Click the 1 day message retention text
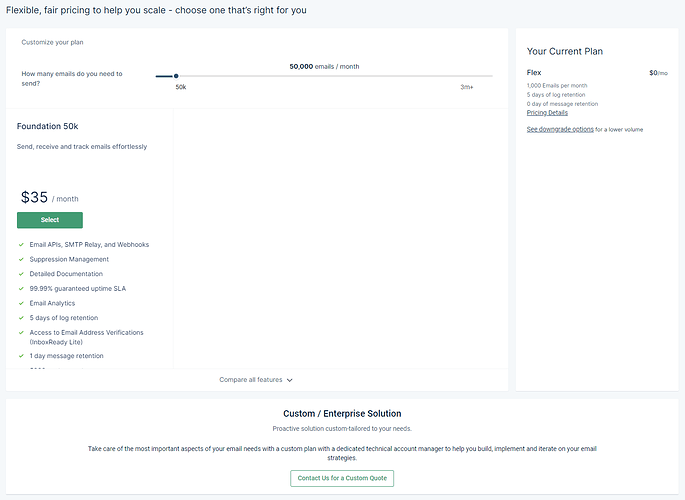 click(x=66, y=356)
